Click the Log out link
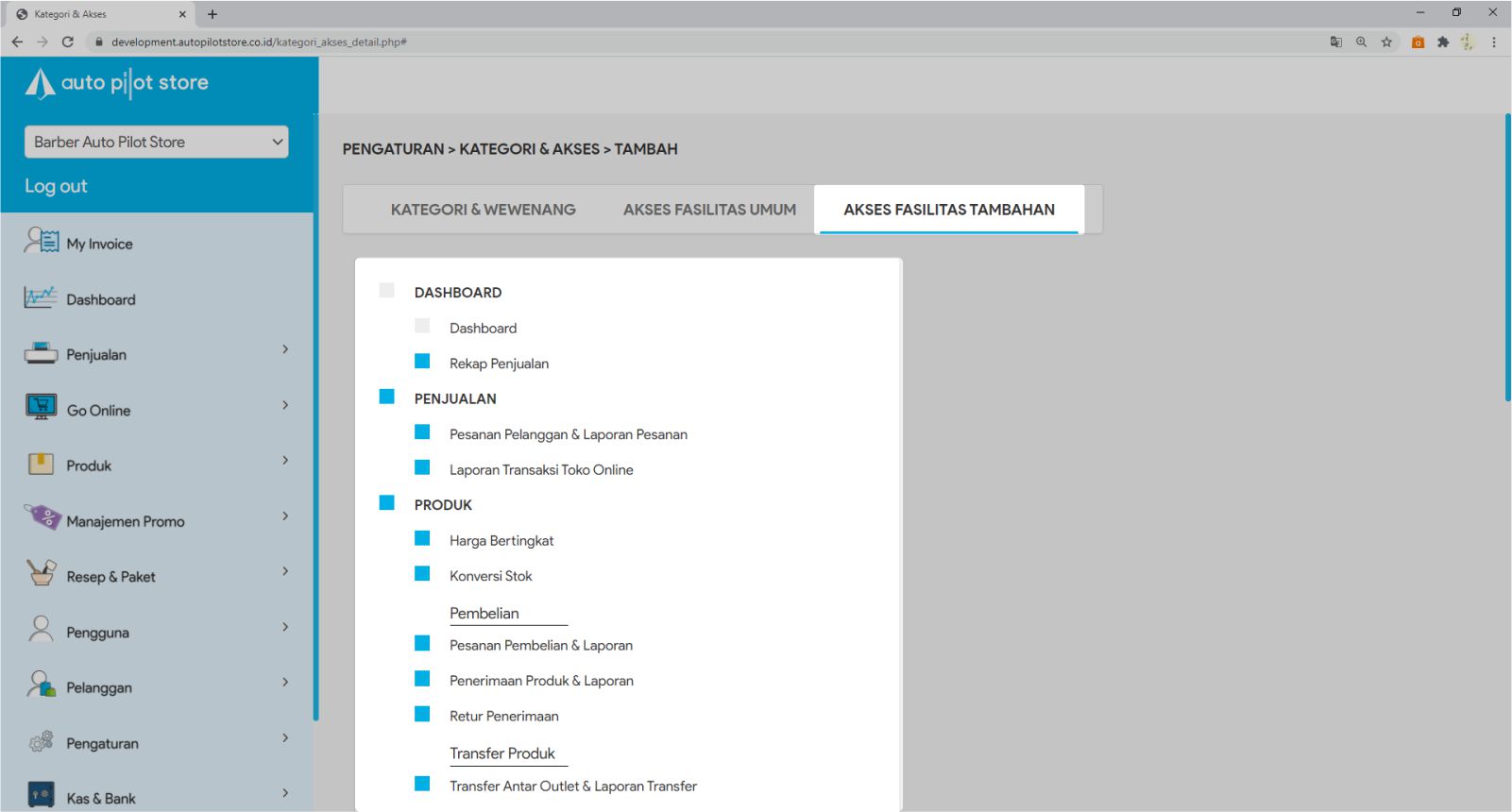This screenshot has width=1512, height=812. point(56,186)
